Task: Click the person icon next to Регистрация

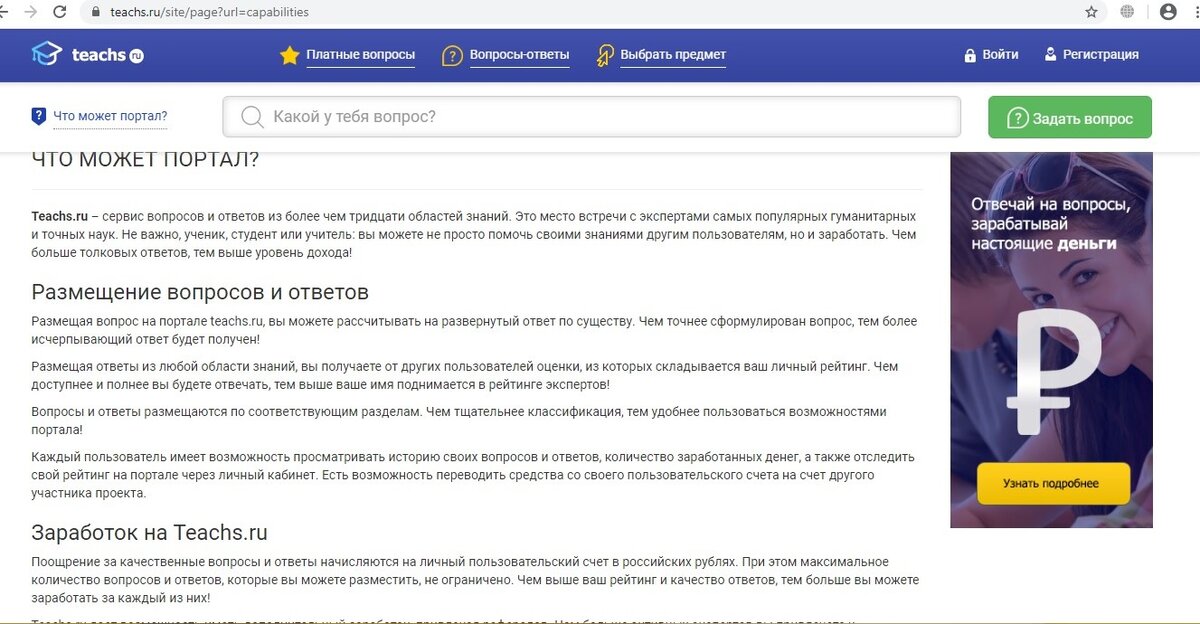Action: (x=1050, y=55)
